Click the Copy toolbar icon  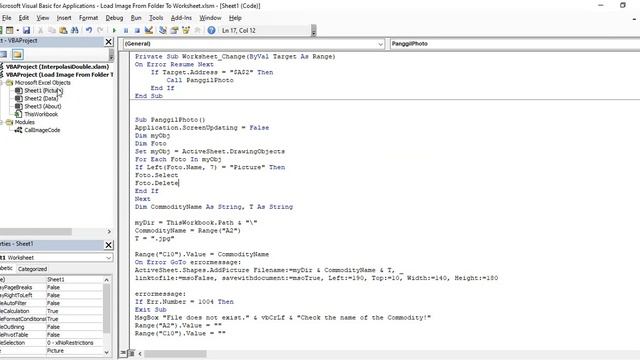tap(52, 30)
